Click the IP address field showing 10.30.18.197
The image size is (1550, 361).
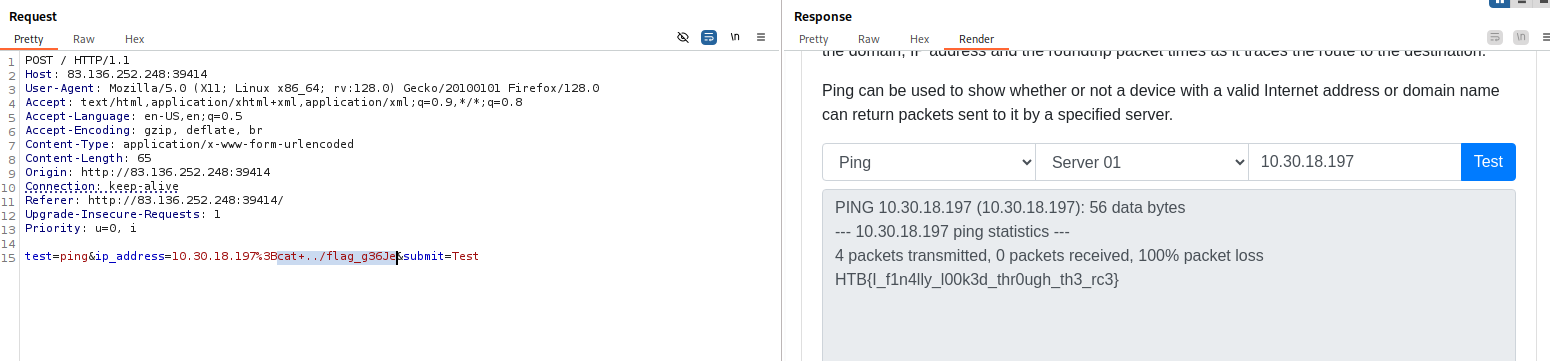(1355, 162)
